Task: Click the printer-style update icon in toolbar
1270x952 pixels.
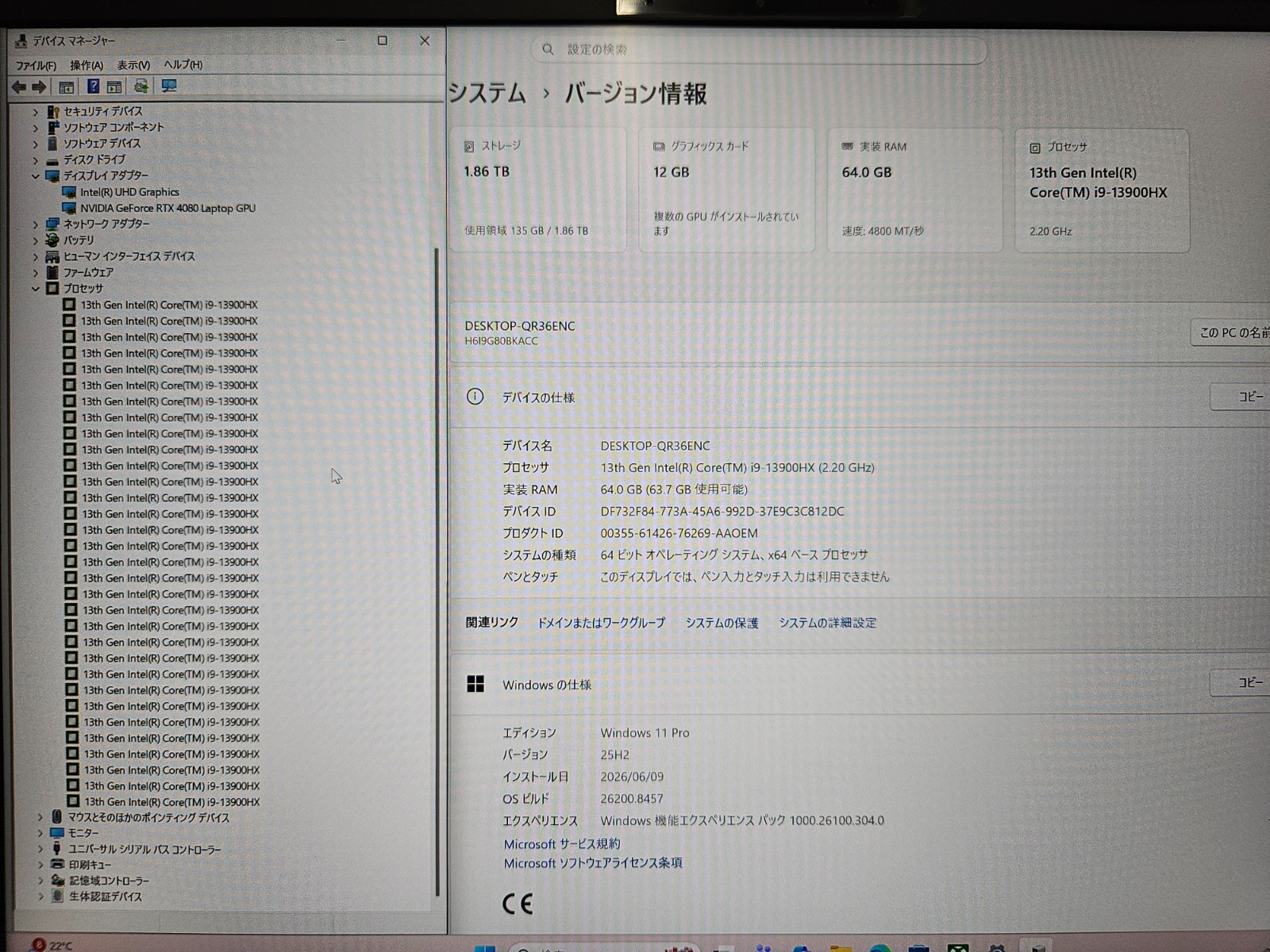Action: coord(141,86)
